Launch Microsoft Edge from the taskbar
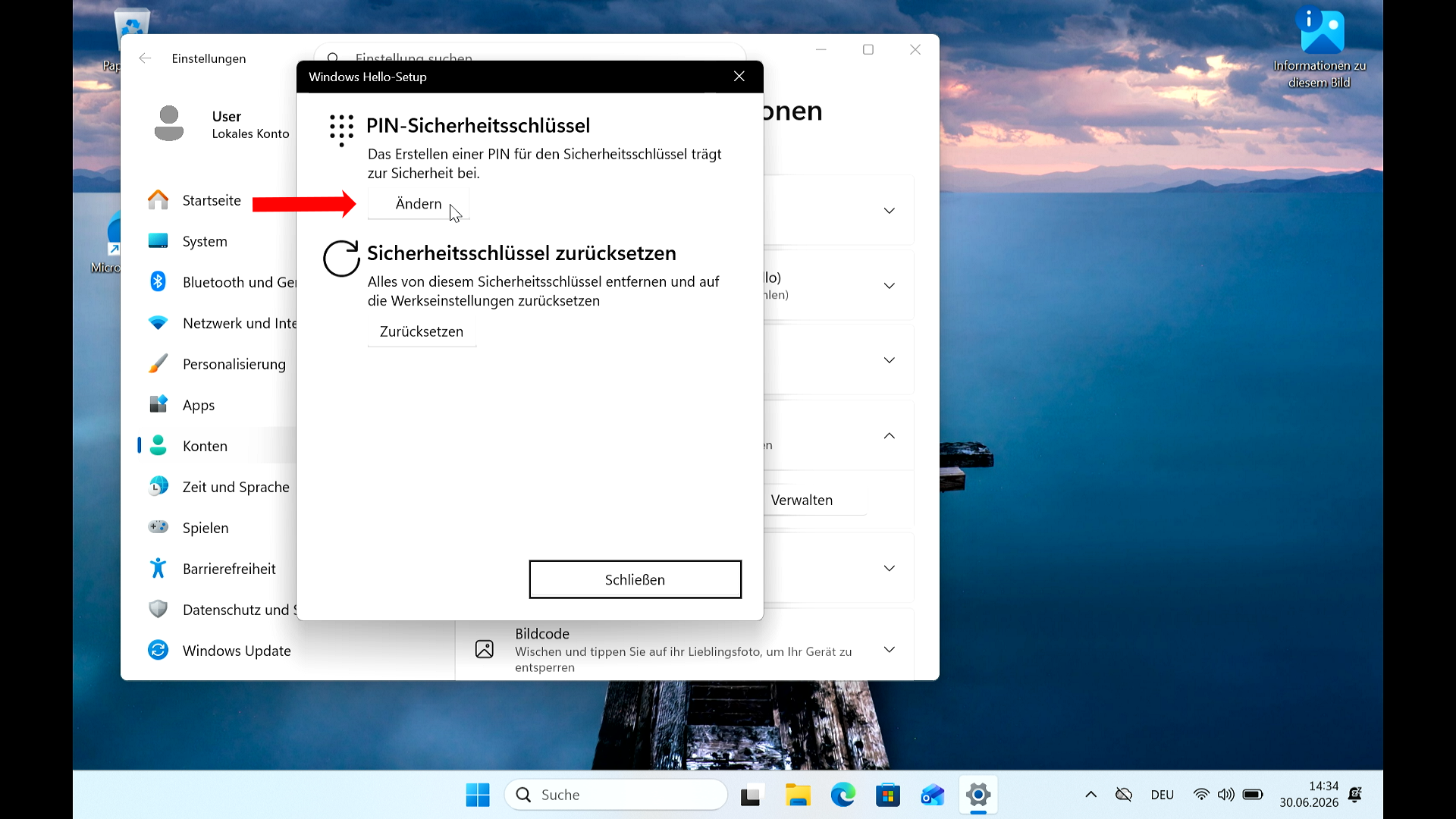 pos(843,795)
